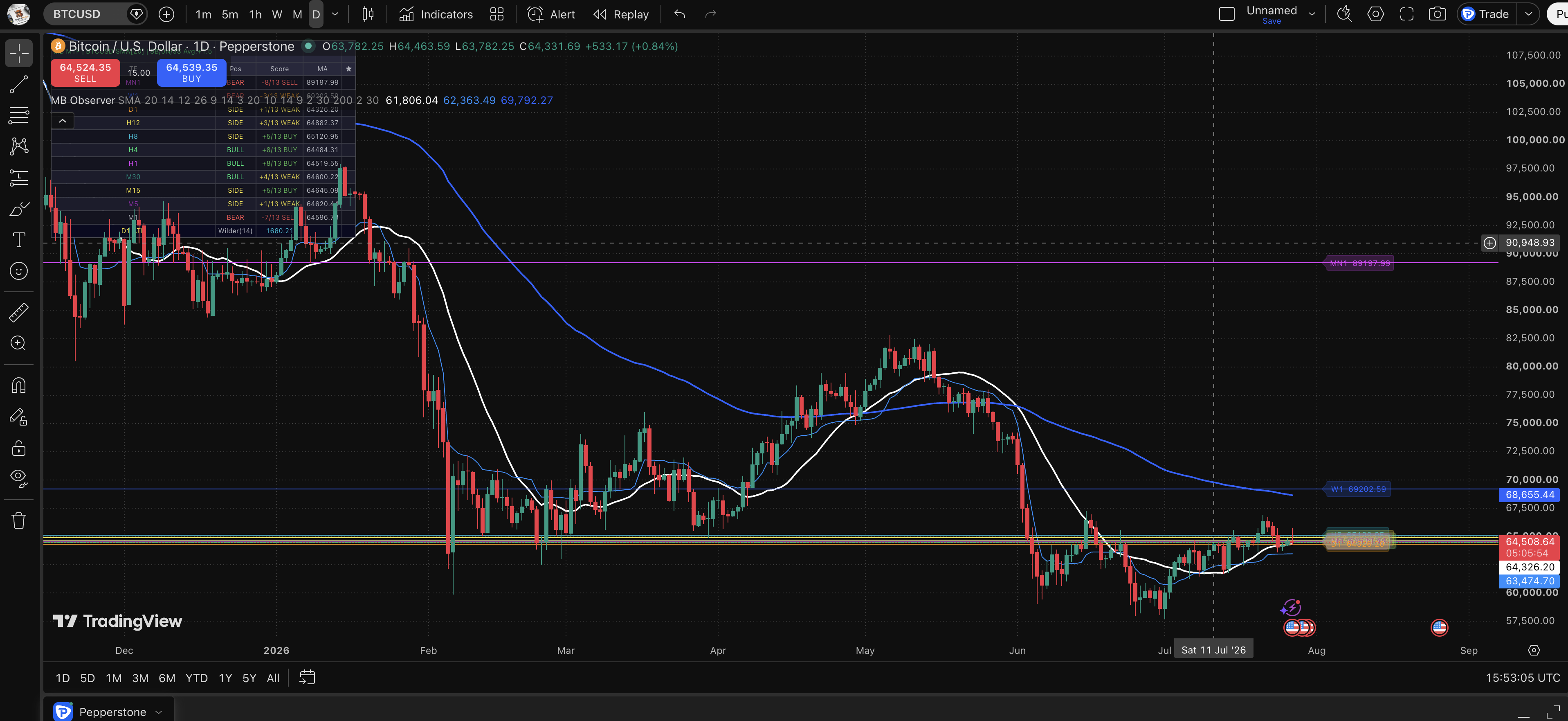Click the red 64,524.35 SELL button
Viewport: 1568px width, 721px height.
(x=85, y=72)
